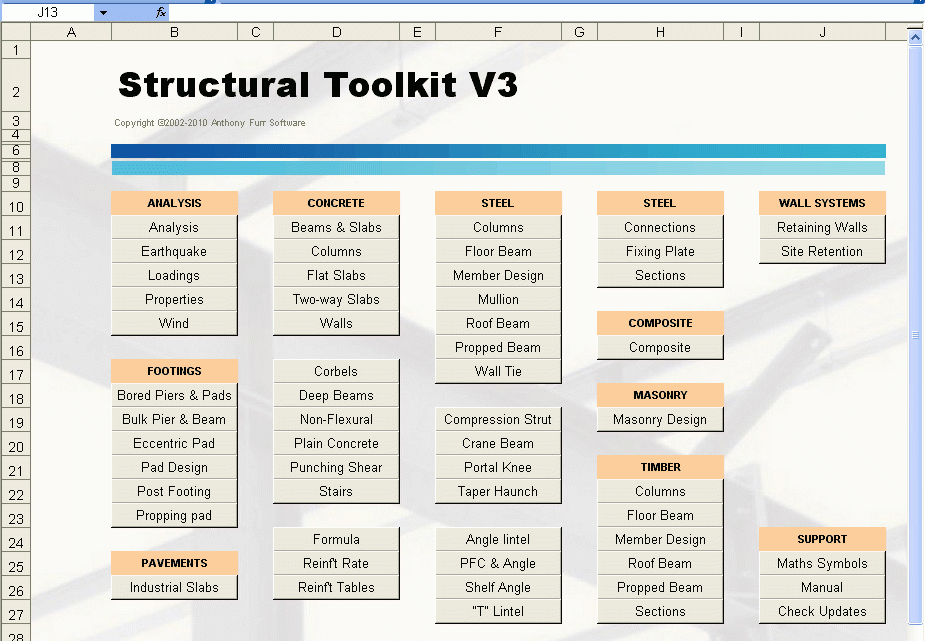925x641 pixels.
Task: Open the Two-way Slabs button
Action: click(x=336, y=300)
